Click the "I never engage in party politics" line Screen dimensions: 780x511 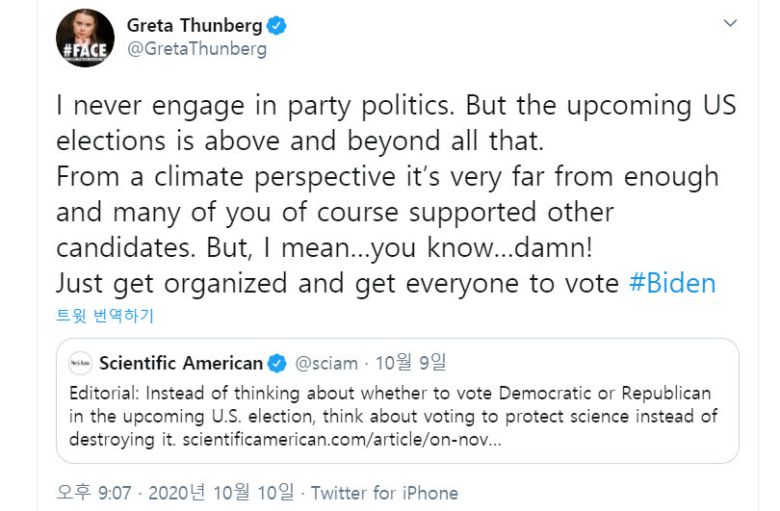point(396,105)
